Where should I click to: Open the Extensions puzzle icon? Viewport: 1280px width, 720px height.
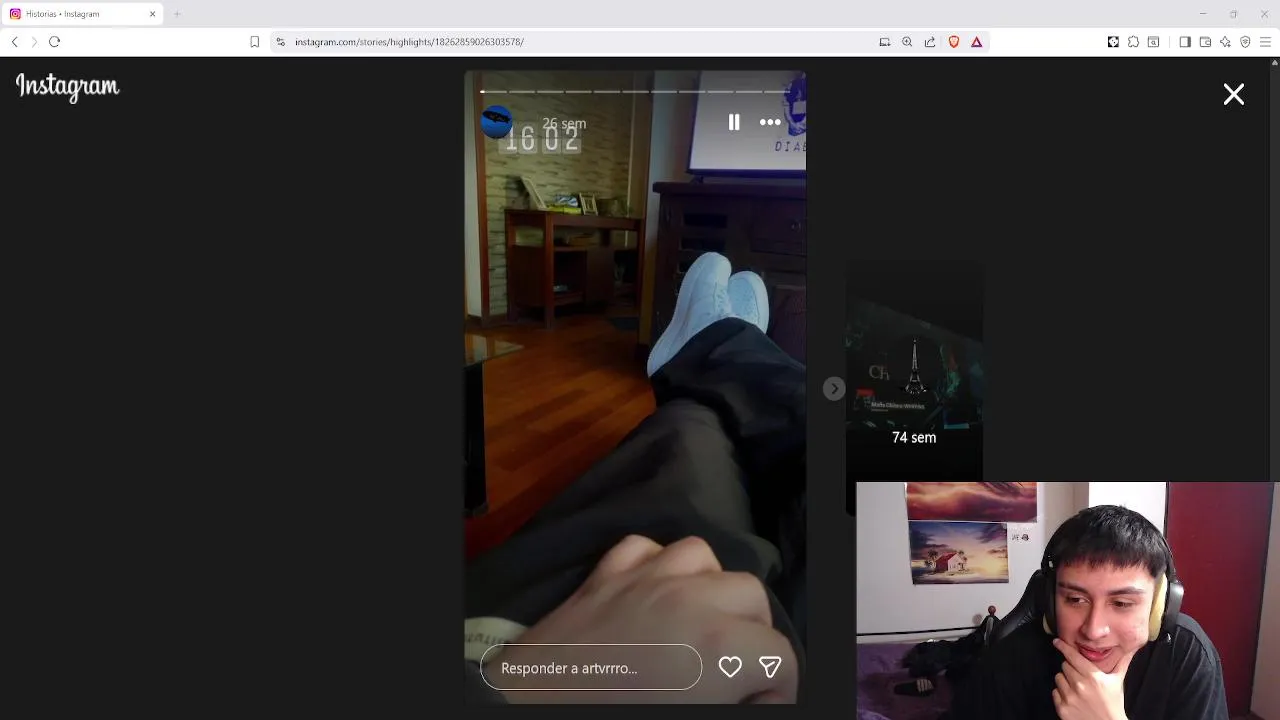pos(1133,42)
